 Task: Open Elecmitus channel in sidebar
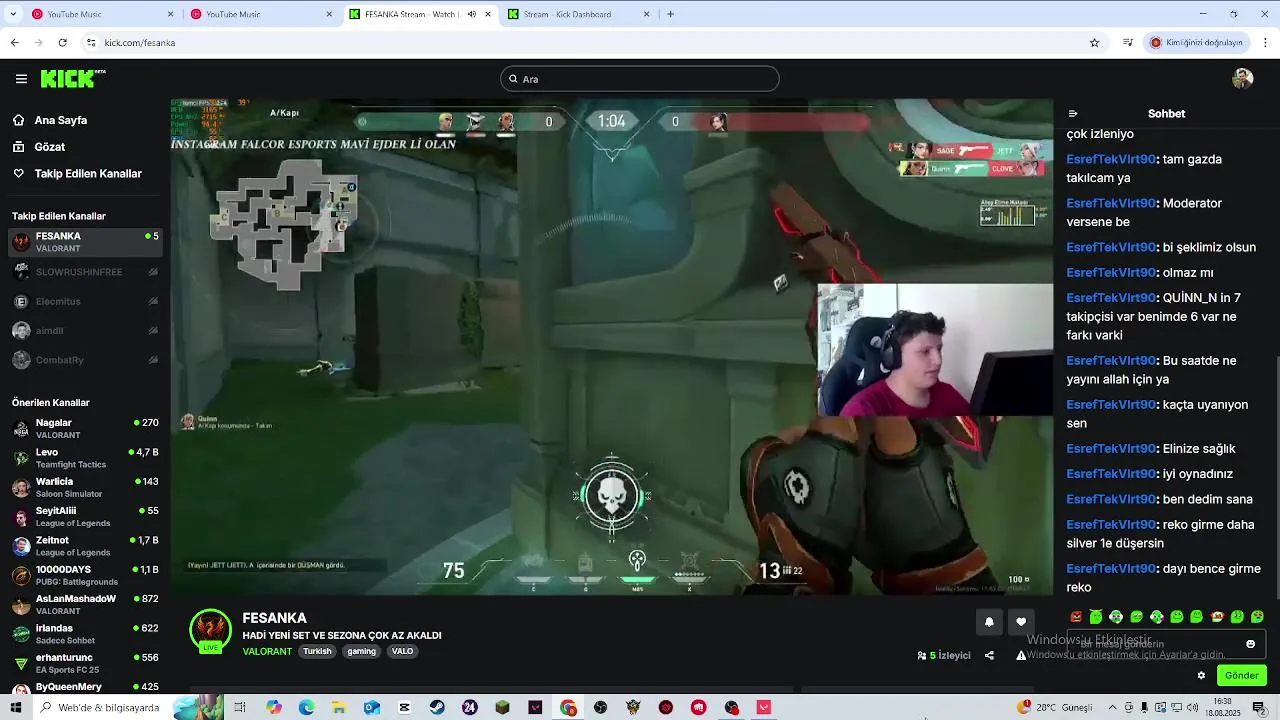85,301
